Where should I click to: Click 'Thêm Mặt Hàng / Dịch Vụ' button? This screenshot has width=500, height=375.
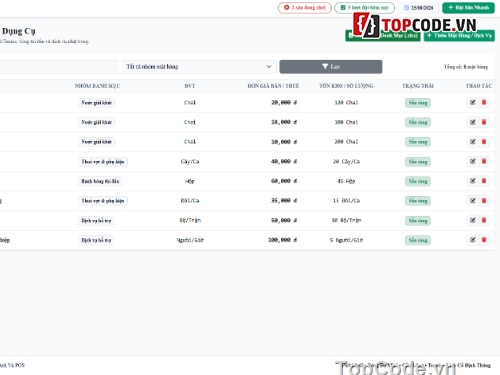pyautogui.click(x=459, y=35)
